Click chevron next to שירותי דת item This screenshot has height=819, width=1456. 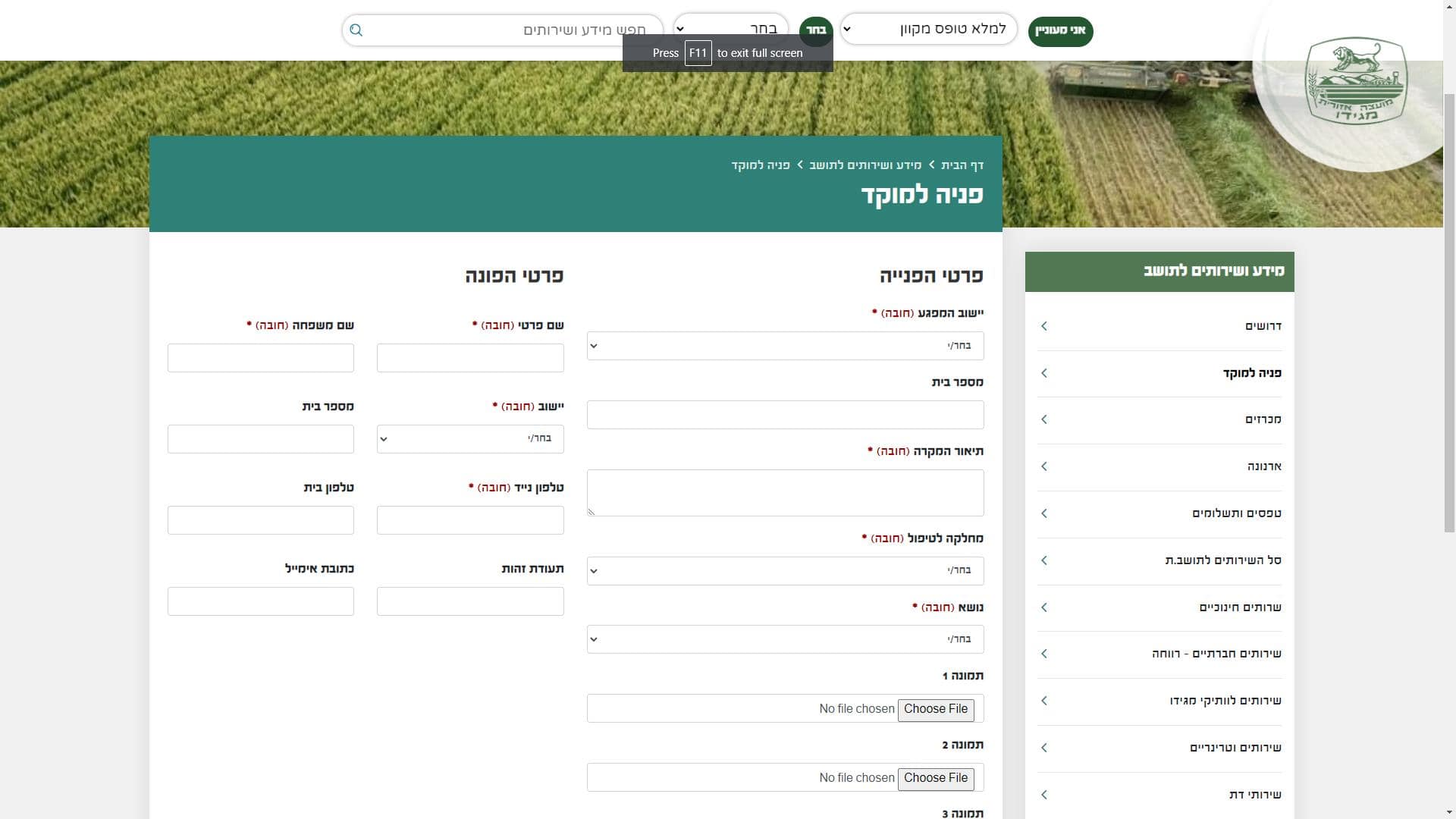point(1044,795)
